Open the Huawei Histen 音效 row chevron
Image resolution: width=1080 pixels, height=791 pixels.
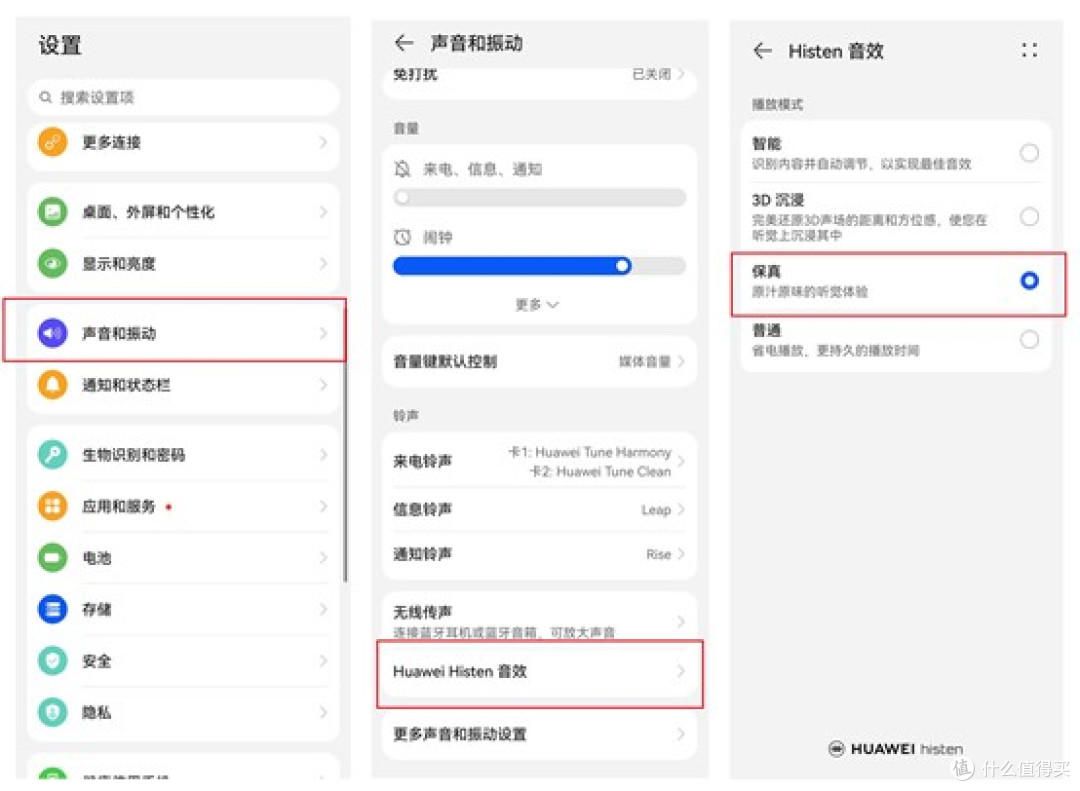coord(681,670)
